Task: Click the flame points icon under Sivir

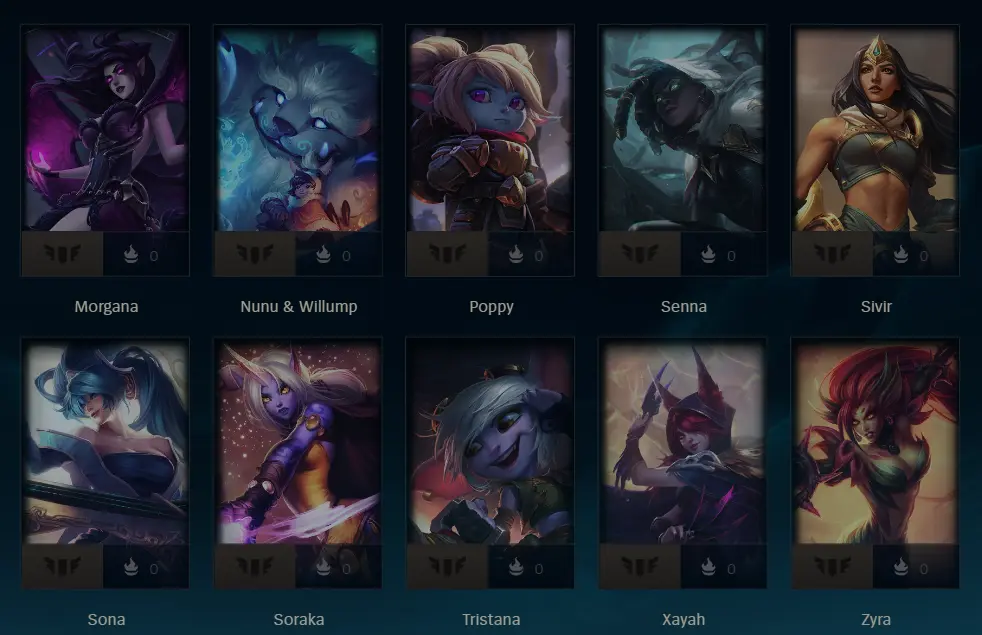Action: (901, 254)
